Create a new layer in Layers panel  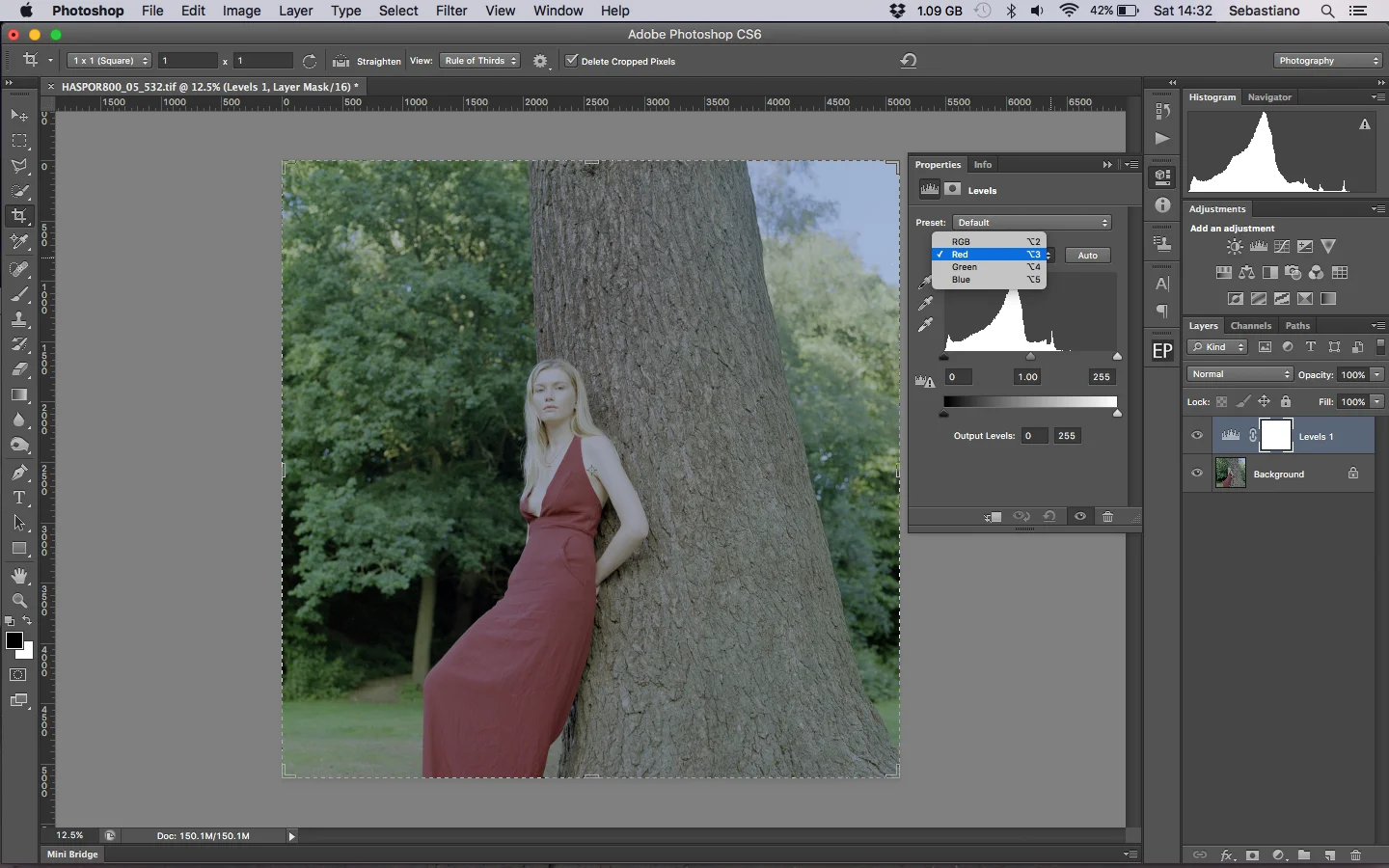(x=1330, y=855)
